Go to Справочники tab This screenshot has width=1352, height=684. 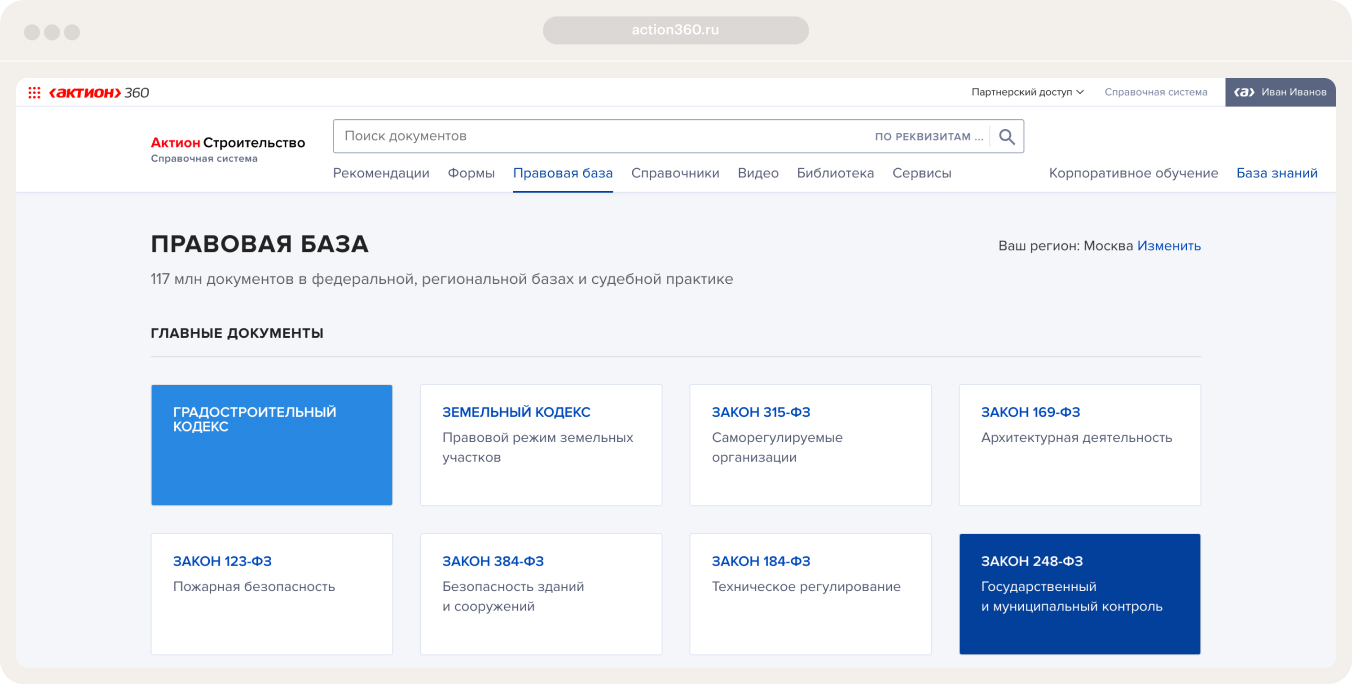(x=675, y=173)
